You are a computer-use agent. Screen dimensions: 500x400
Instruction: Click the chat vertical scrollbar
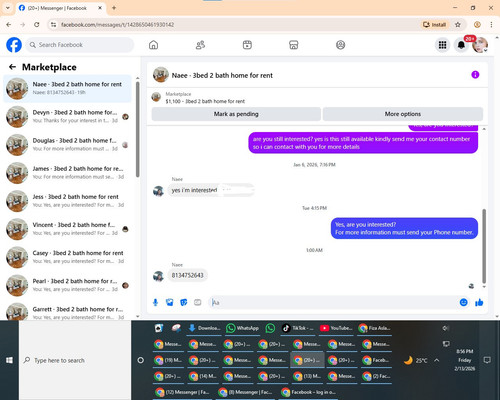click(484, 246)
